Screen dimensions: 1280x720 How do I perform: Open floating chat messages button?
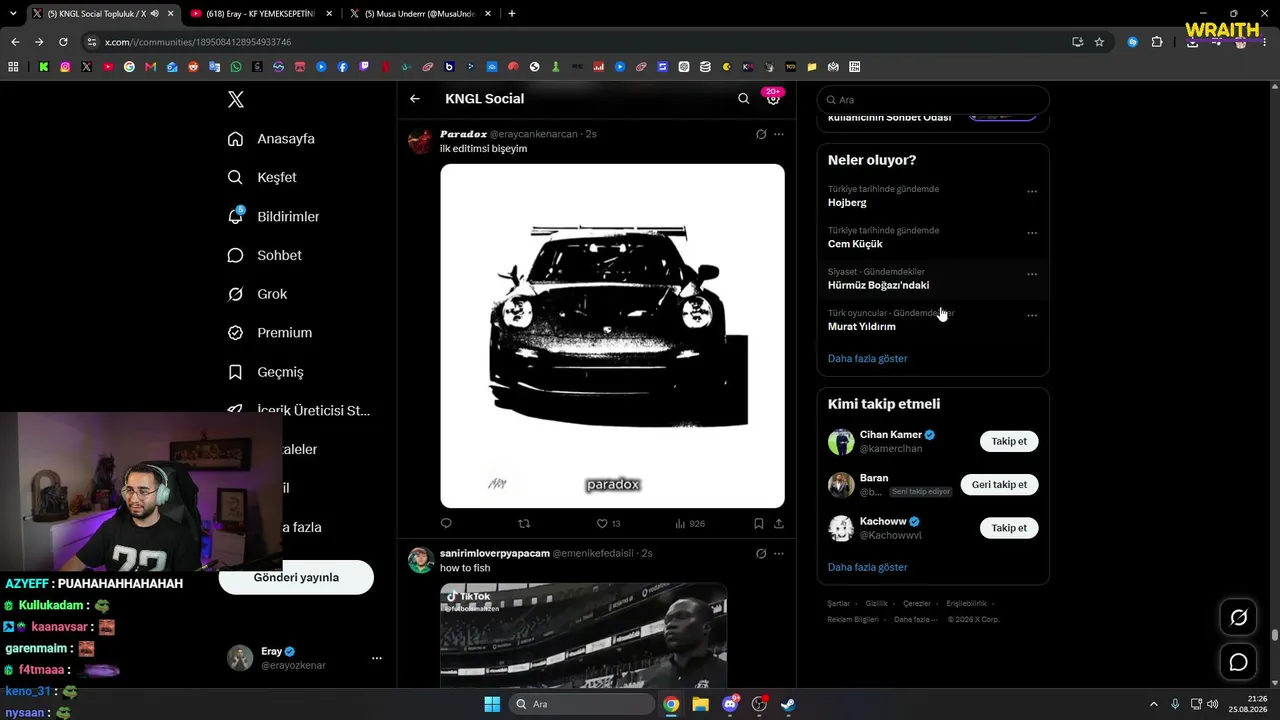pyautogui.click(x=1238, y=662)
